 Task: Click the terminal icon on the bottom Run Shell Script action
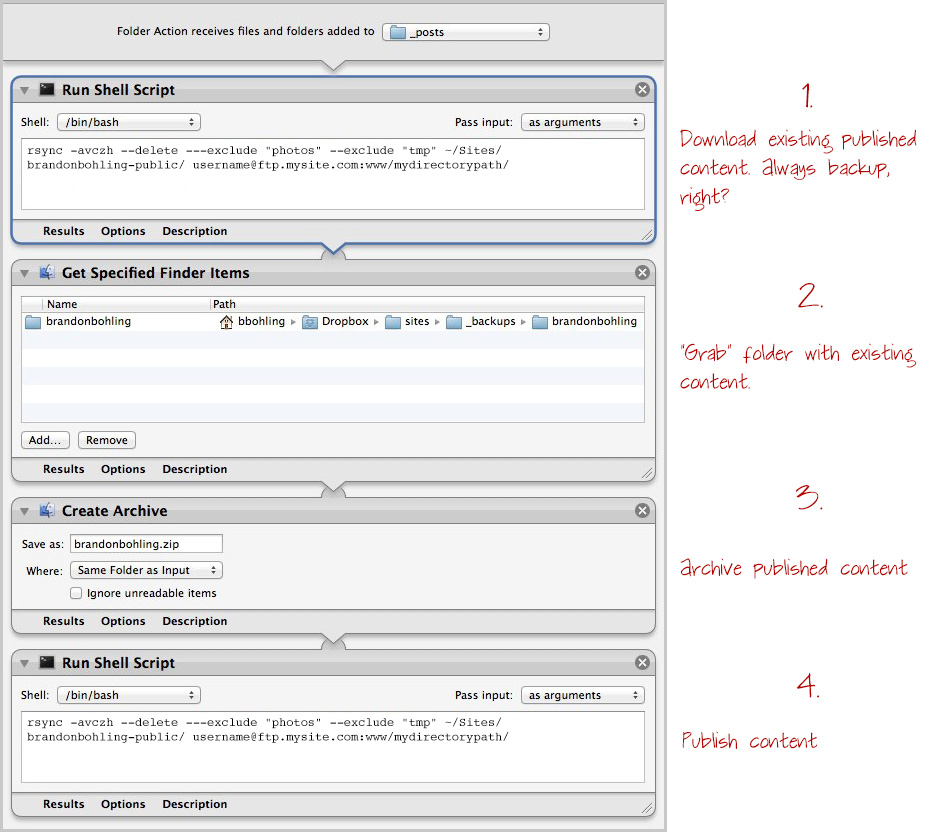click(x=47, y=662)
